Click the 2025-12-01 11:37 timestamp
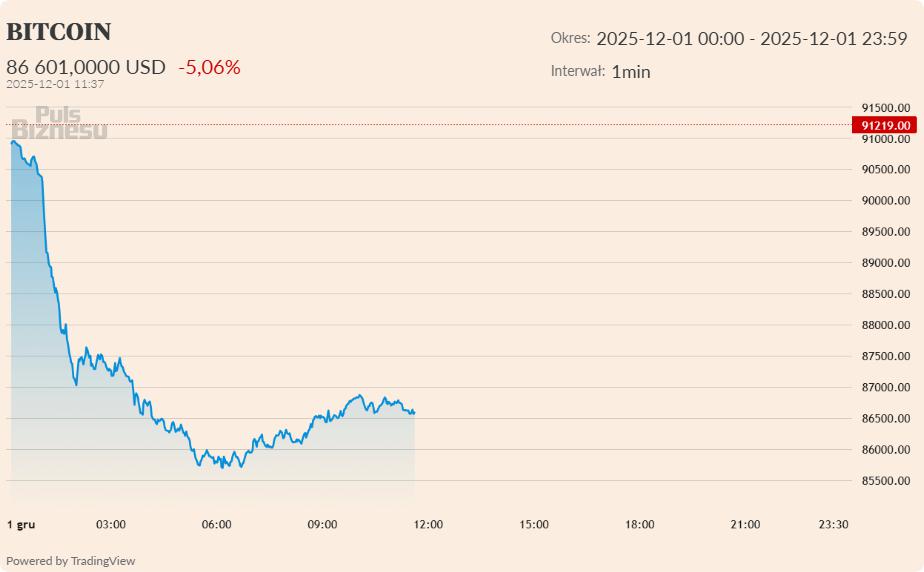Image resolution: width=924 pixels, height=572 pixels. click(x=55, y=84)
